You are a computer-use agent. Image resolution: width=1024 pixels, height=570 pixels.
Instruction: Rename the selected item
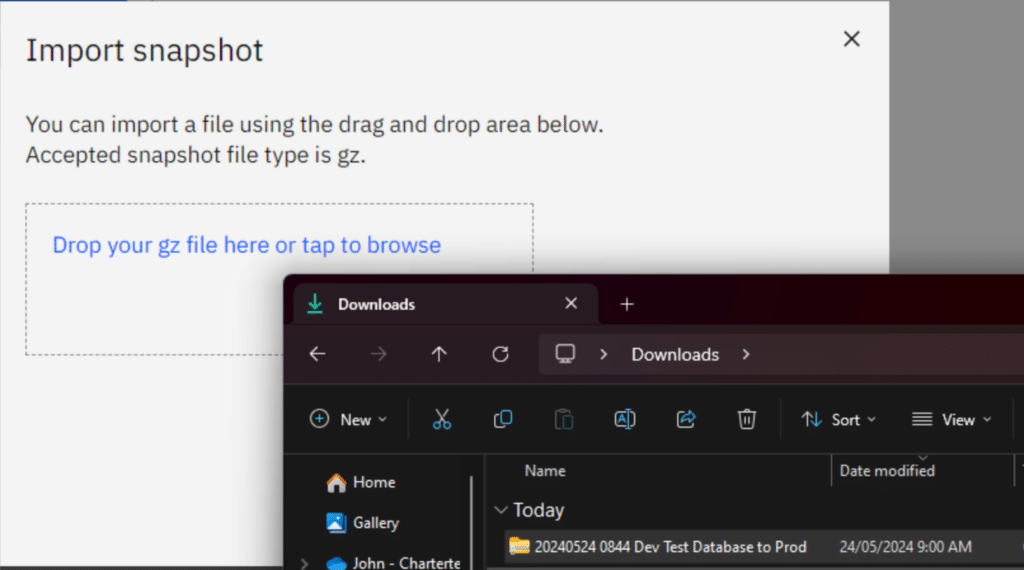pyautogui.click(x=625, y=419)
